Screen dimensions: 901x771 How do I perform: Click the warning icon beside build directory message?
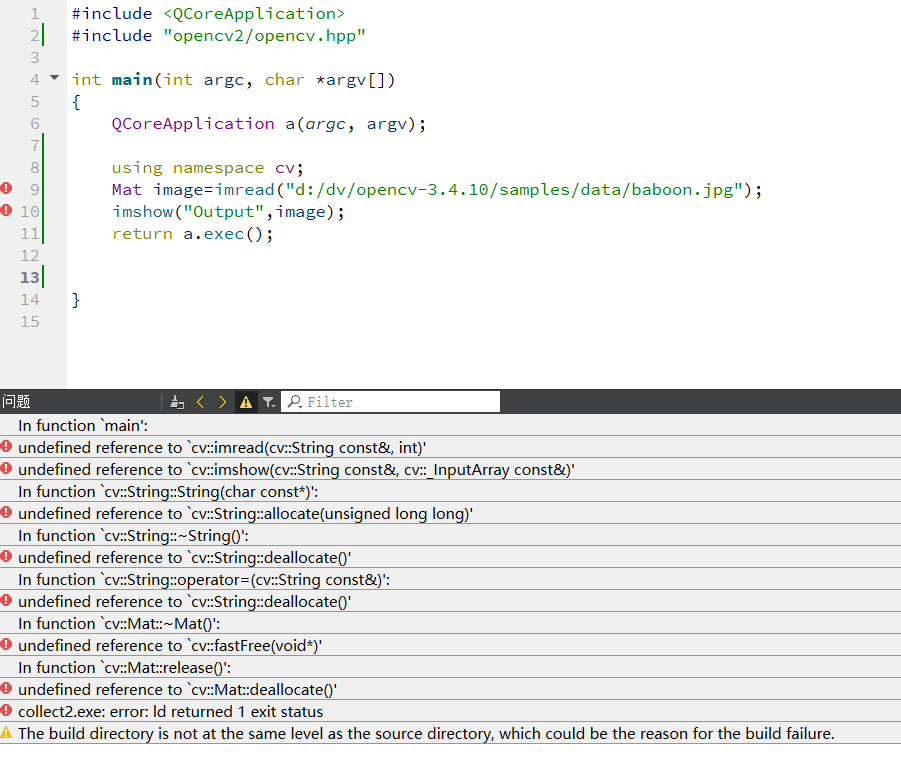coord(6,733)
